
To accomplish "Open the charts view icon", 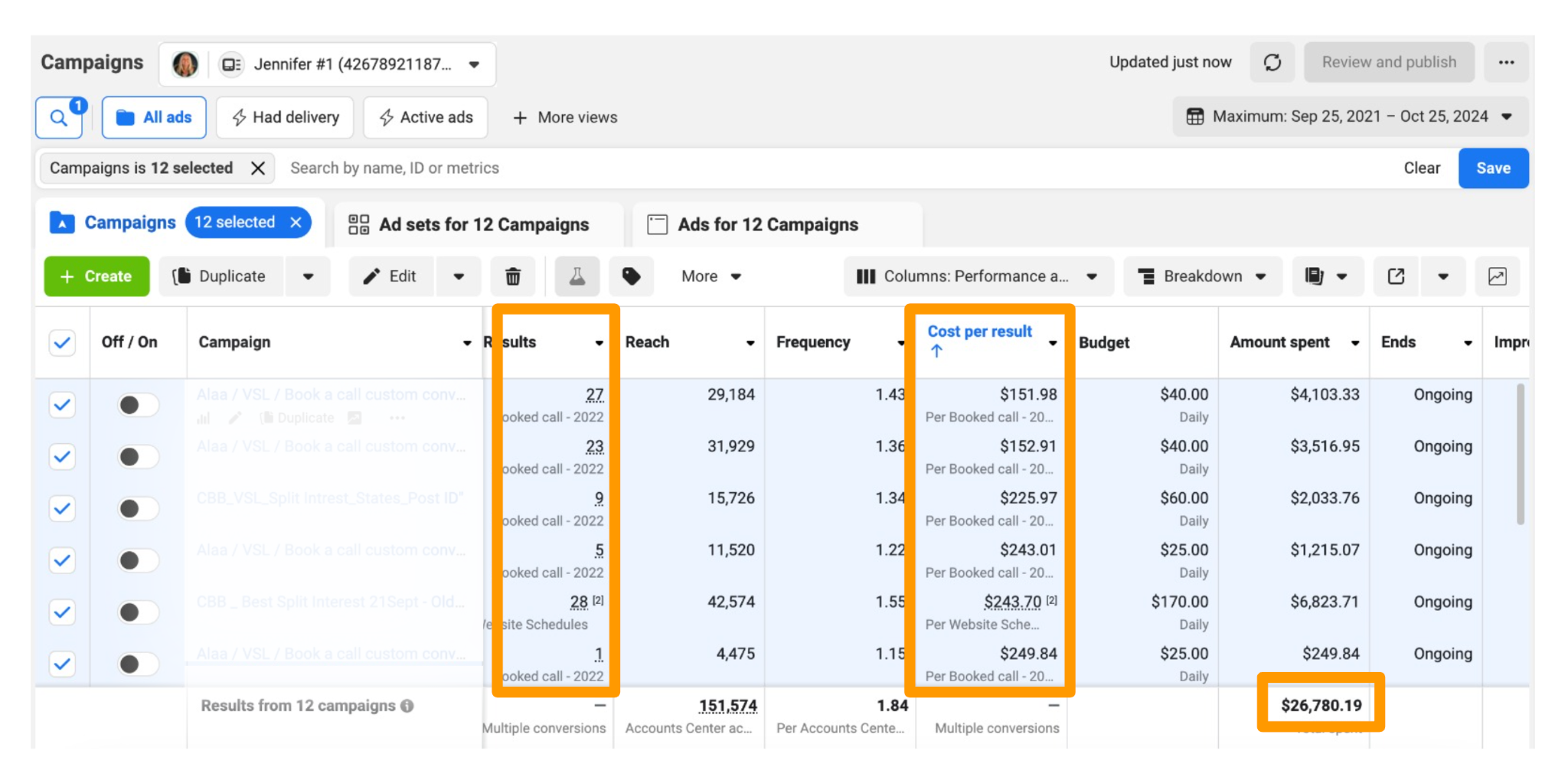I will (1498, 276).
